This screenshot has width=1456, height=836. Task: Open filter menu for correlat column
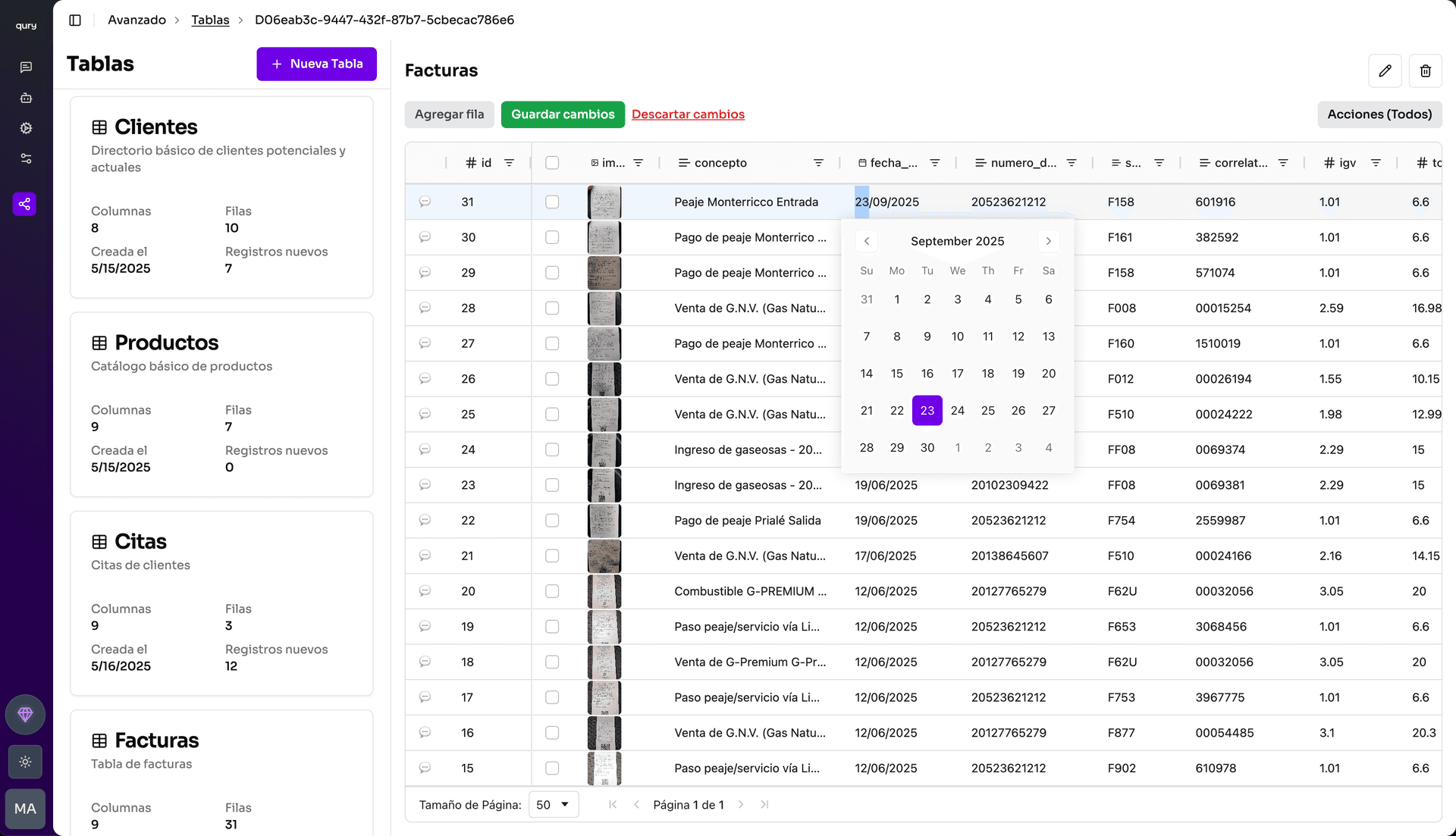(1283, 163)
